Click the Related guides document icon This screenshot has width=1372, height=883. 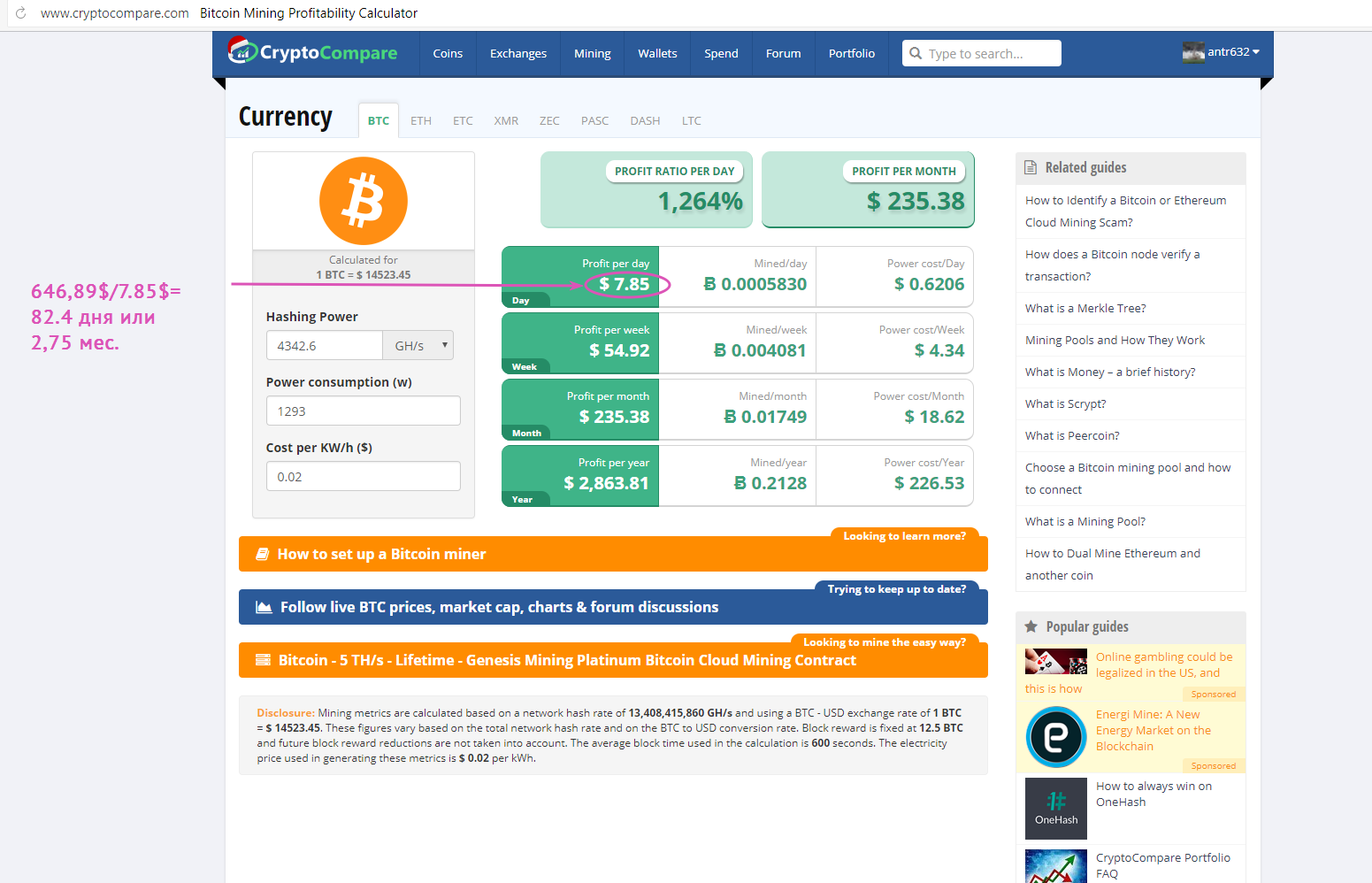coord(1031,167)
